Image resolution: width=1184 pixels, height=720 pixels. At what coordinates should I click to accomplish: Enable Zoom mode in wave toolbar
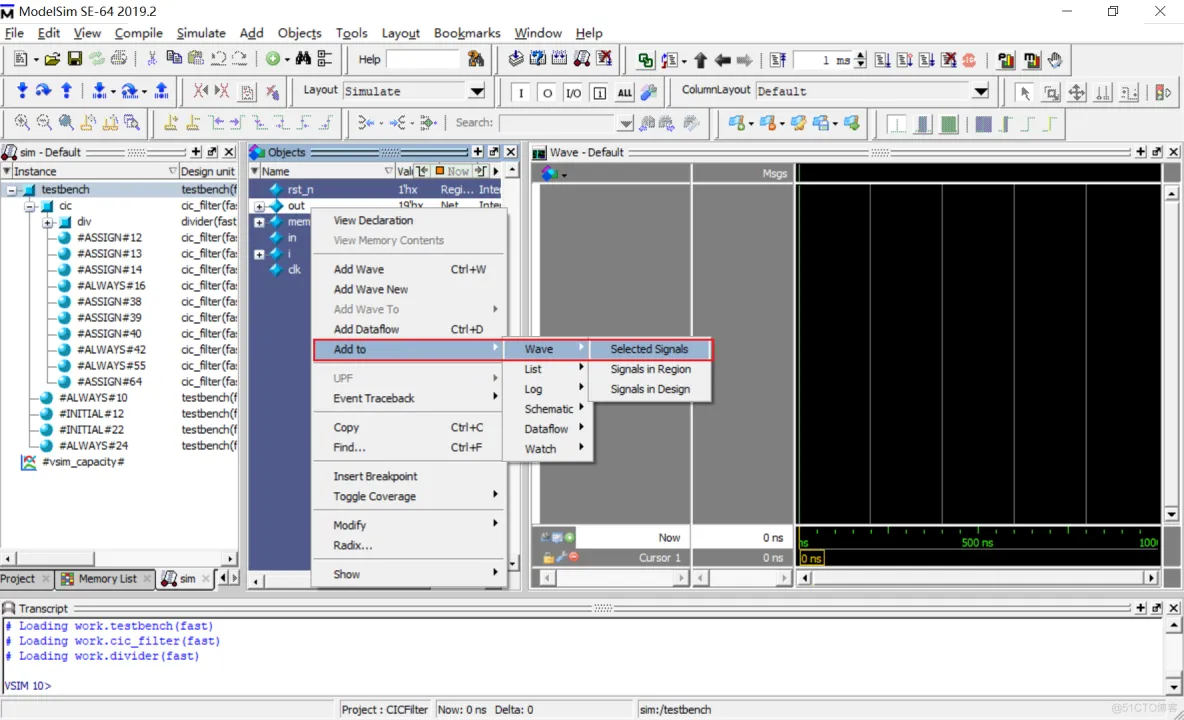1050,92
